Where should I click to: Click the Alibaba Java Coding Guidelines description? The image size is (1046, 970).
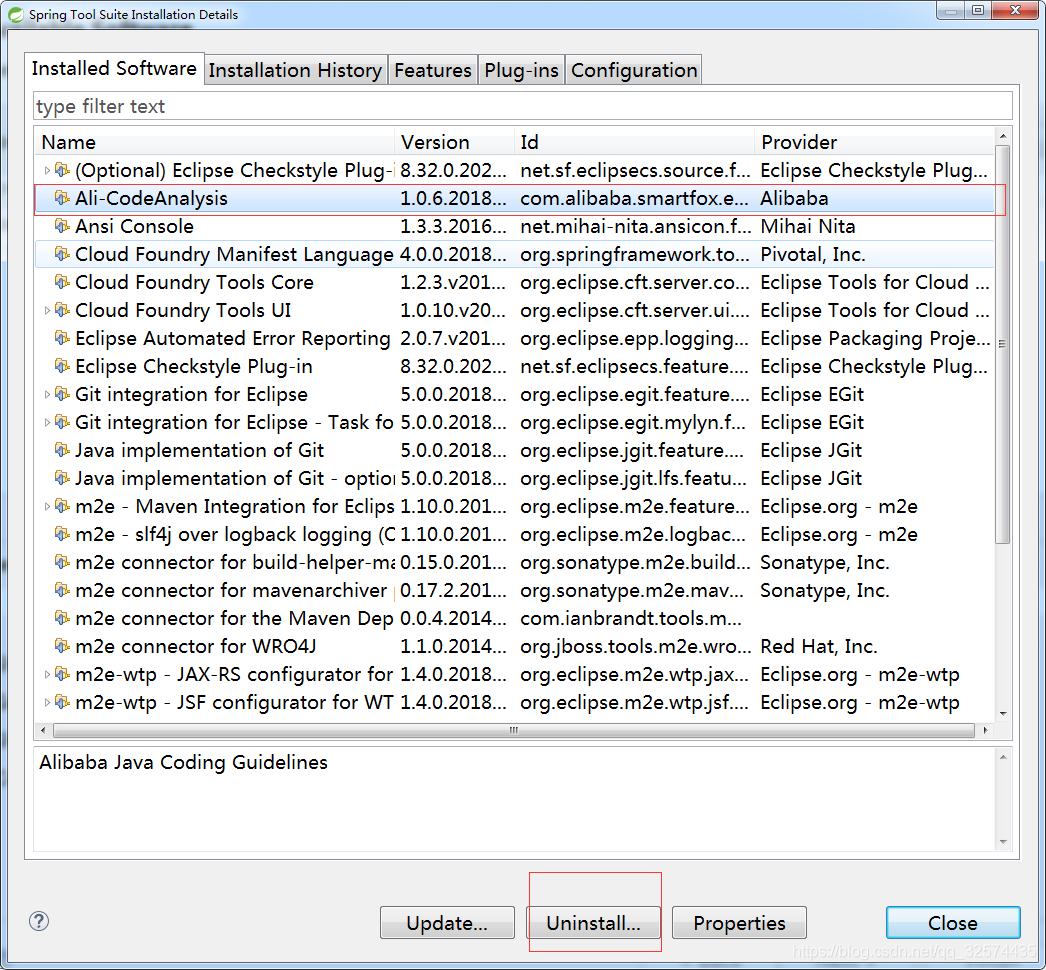pyautogui.click(x=183, y=763)
